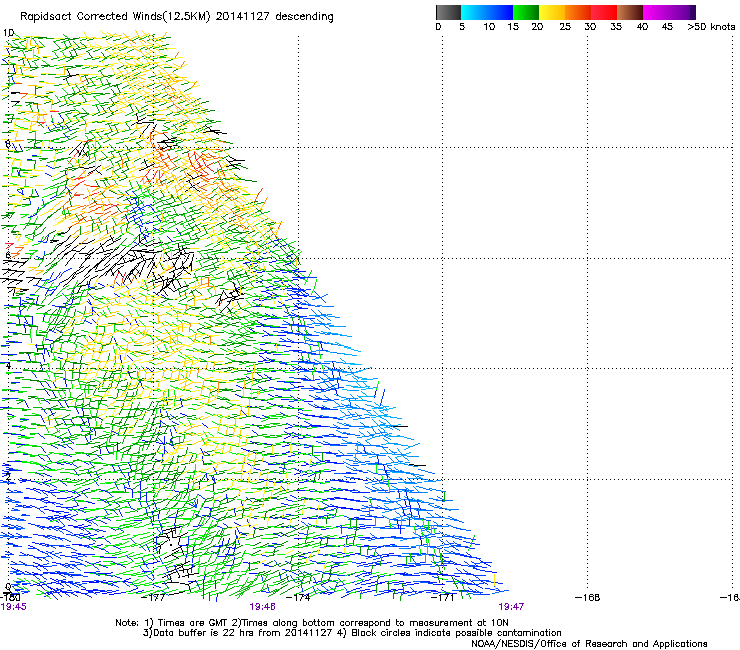Click the red 30-35 knots legend segment
Image resolution: width=740 pixels, height=650 pixels.
point(604,12)
